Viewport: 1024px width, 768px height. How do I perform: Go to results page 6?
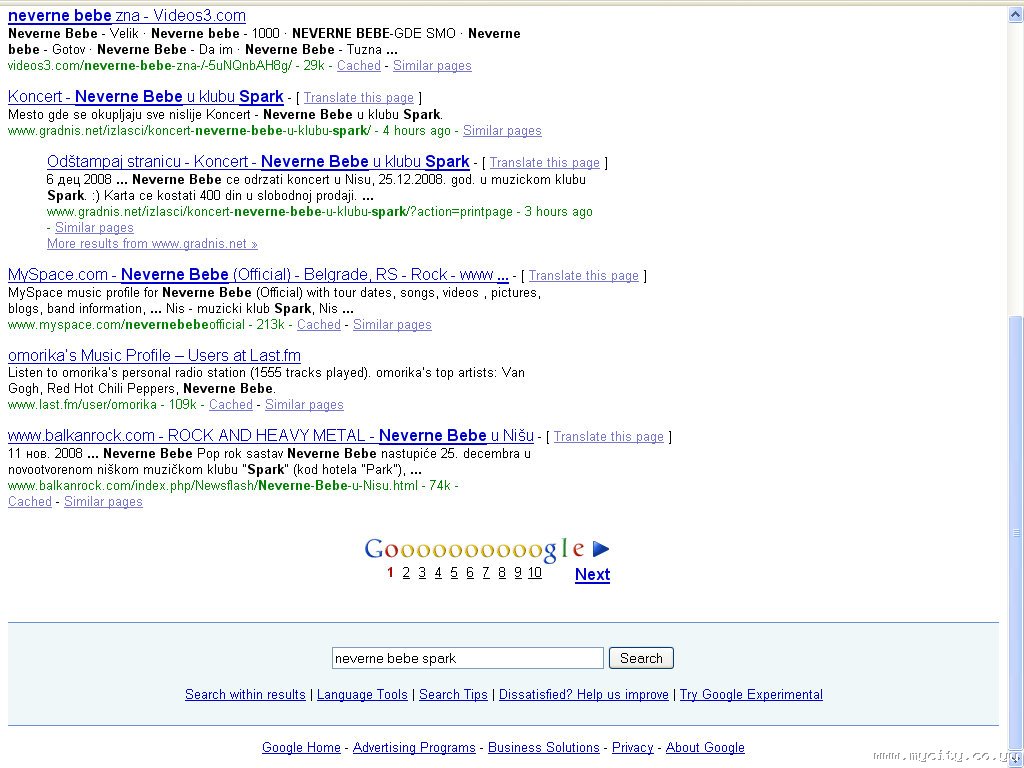pos(470,573)
